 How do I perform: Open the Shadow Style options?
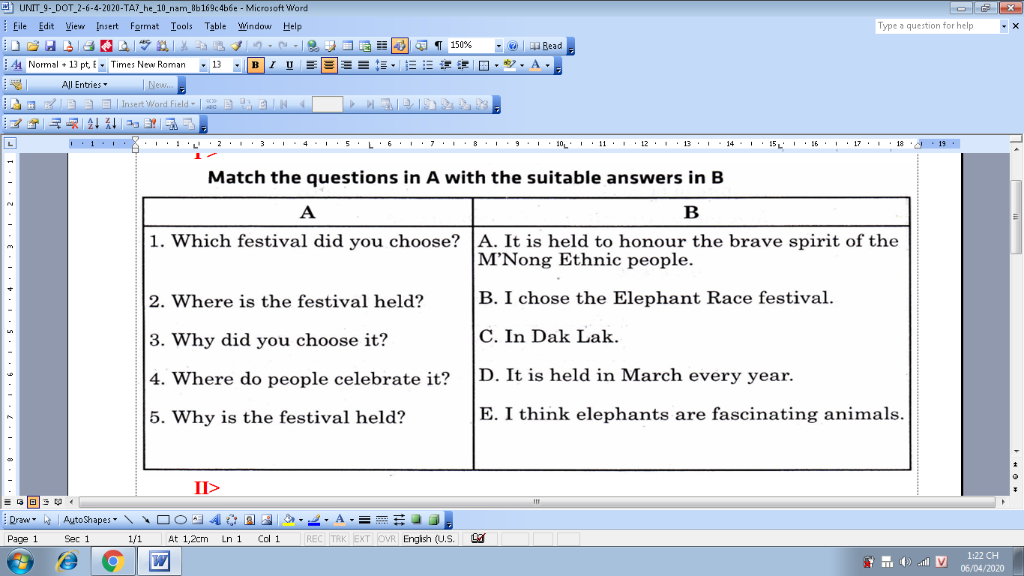tap(417, 520)
